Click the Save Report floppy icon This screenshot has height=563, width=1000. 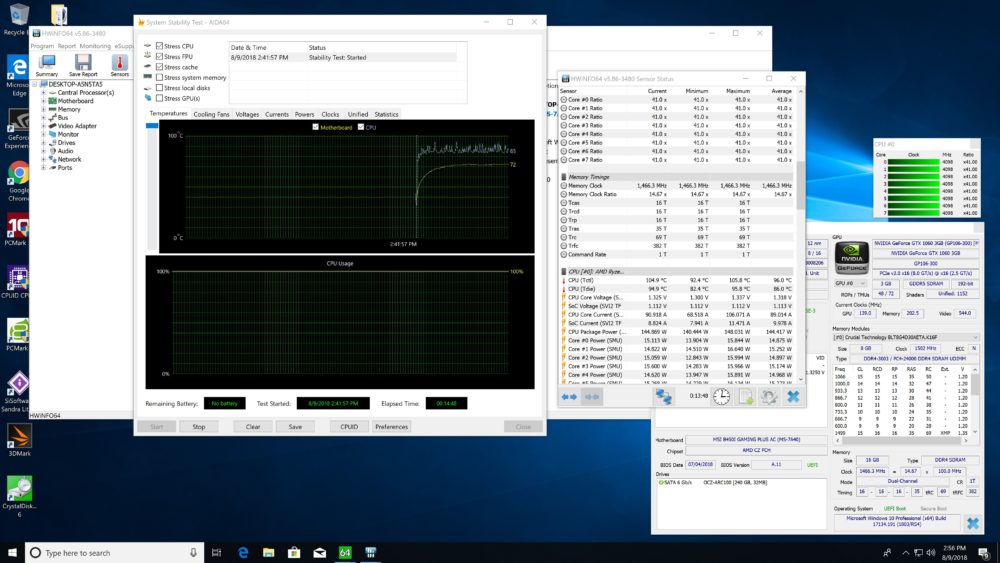[83, 66]
